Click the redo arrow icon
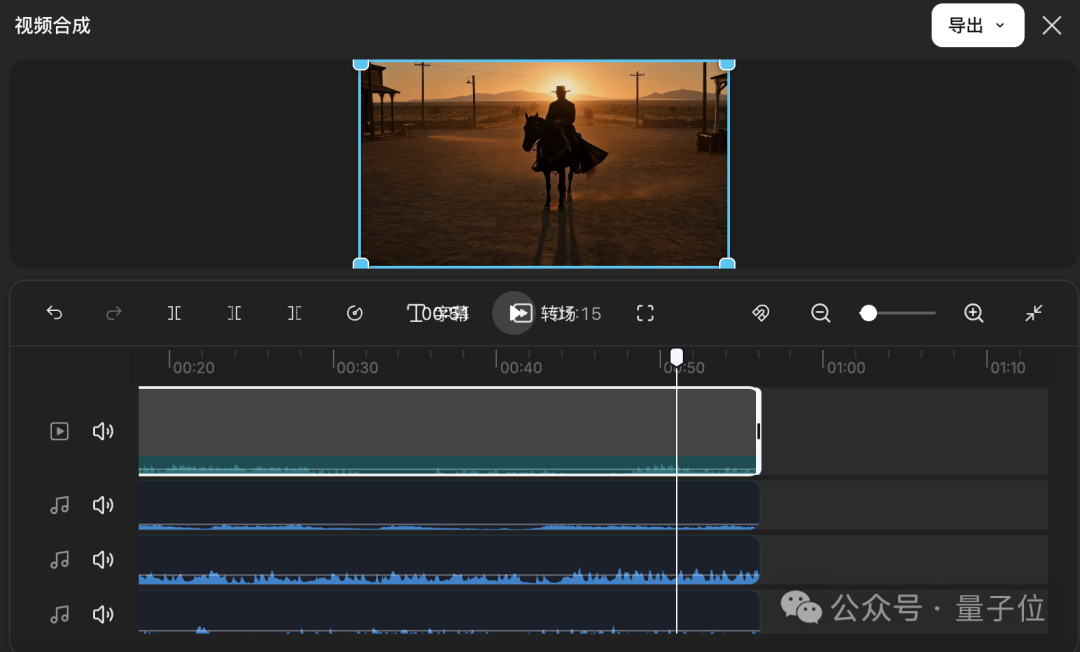This screenshot has height=652, width=1080. pyautogui.click(x=114, y=313)
